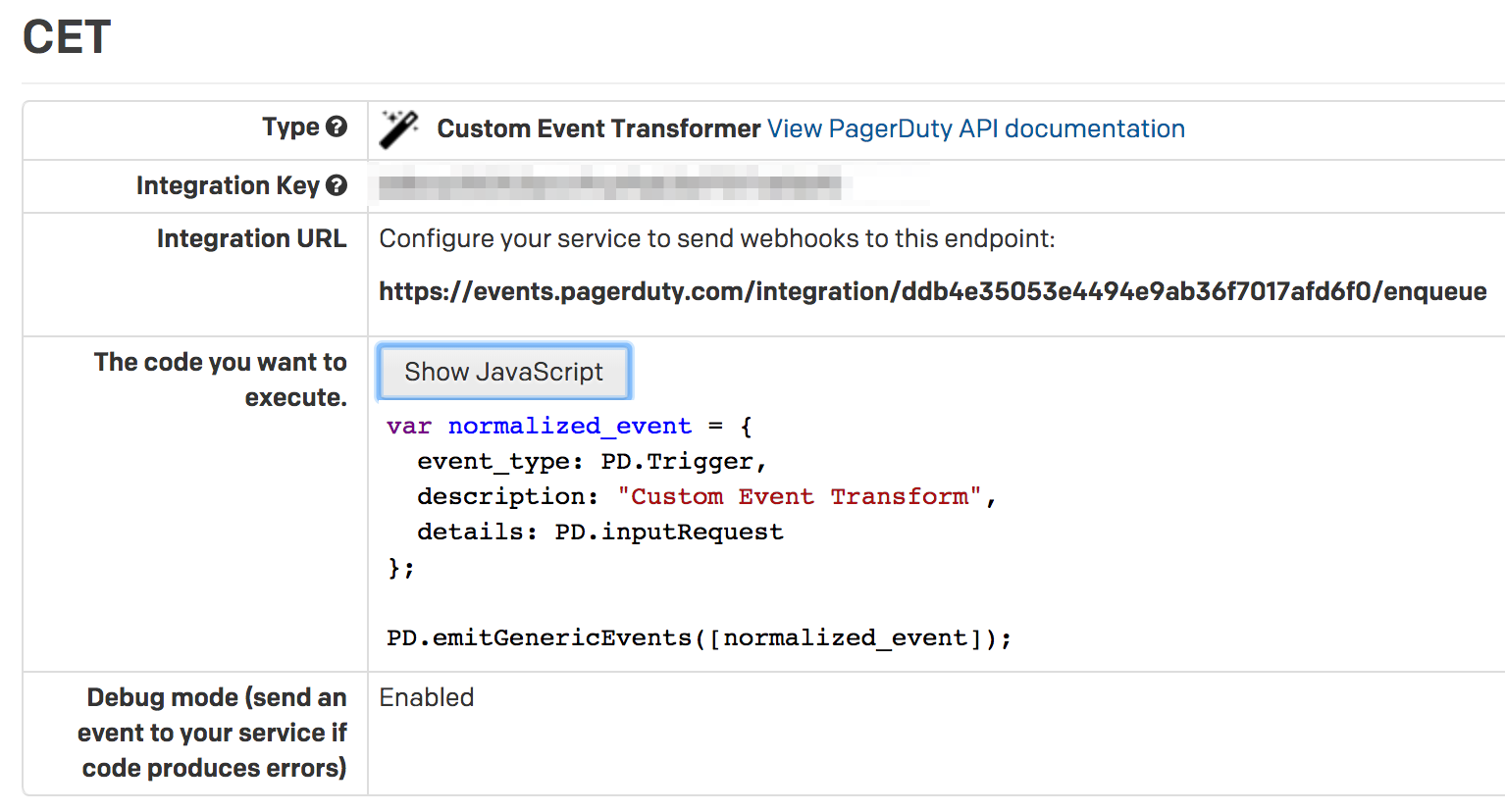Image resolution: width=1505 pixels, height=812 pixels.
Task: Click 'Configure your service to send webhooks' text
Action: click(717, 238)
